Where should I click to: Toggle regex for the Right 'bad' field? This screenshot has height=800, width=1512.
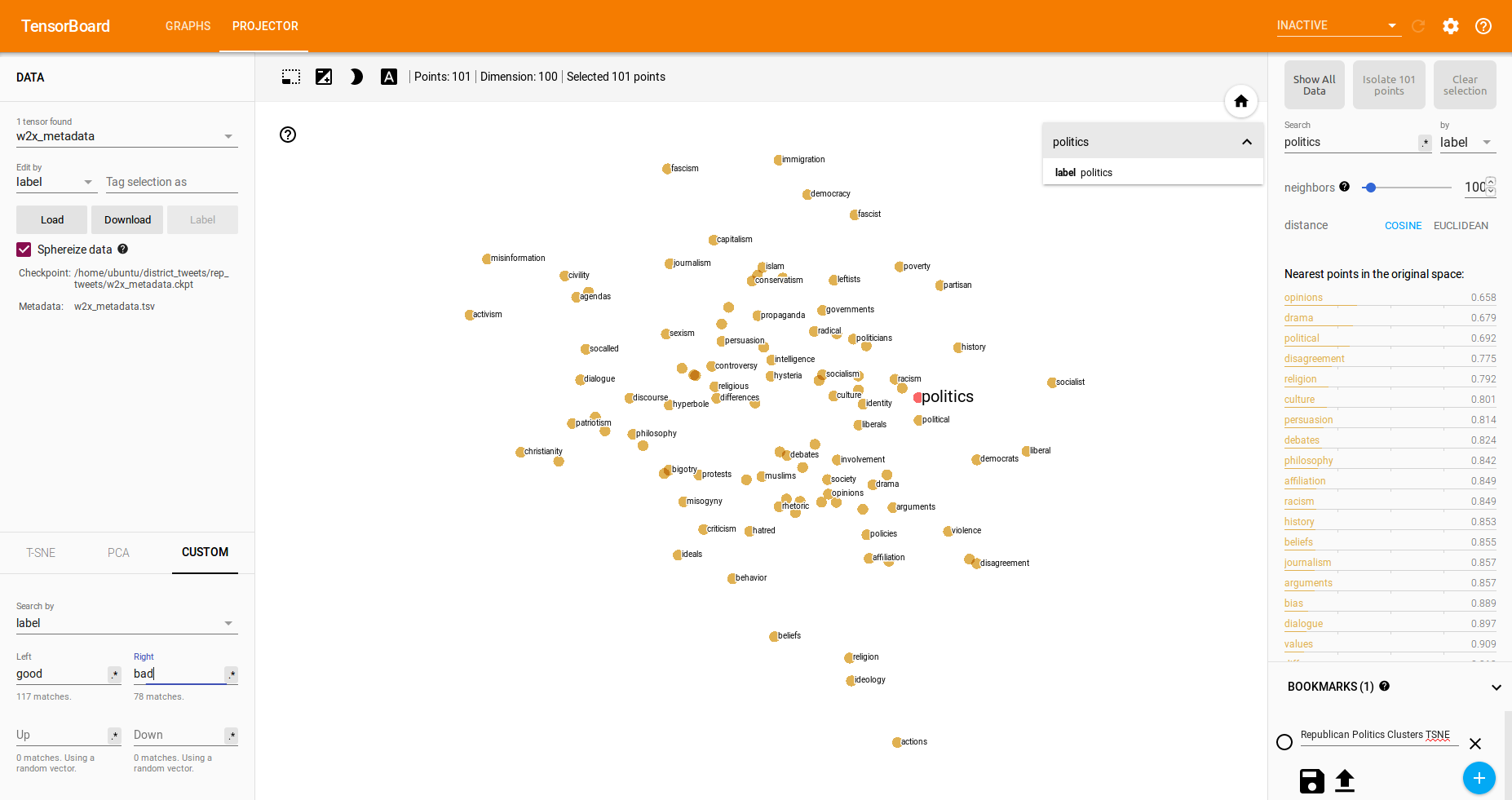point(232,674)
